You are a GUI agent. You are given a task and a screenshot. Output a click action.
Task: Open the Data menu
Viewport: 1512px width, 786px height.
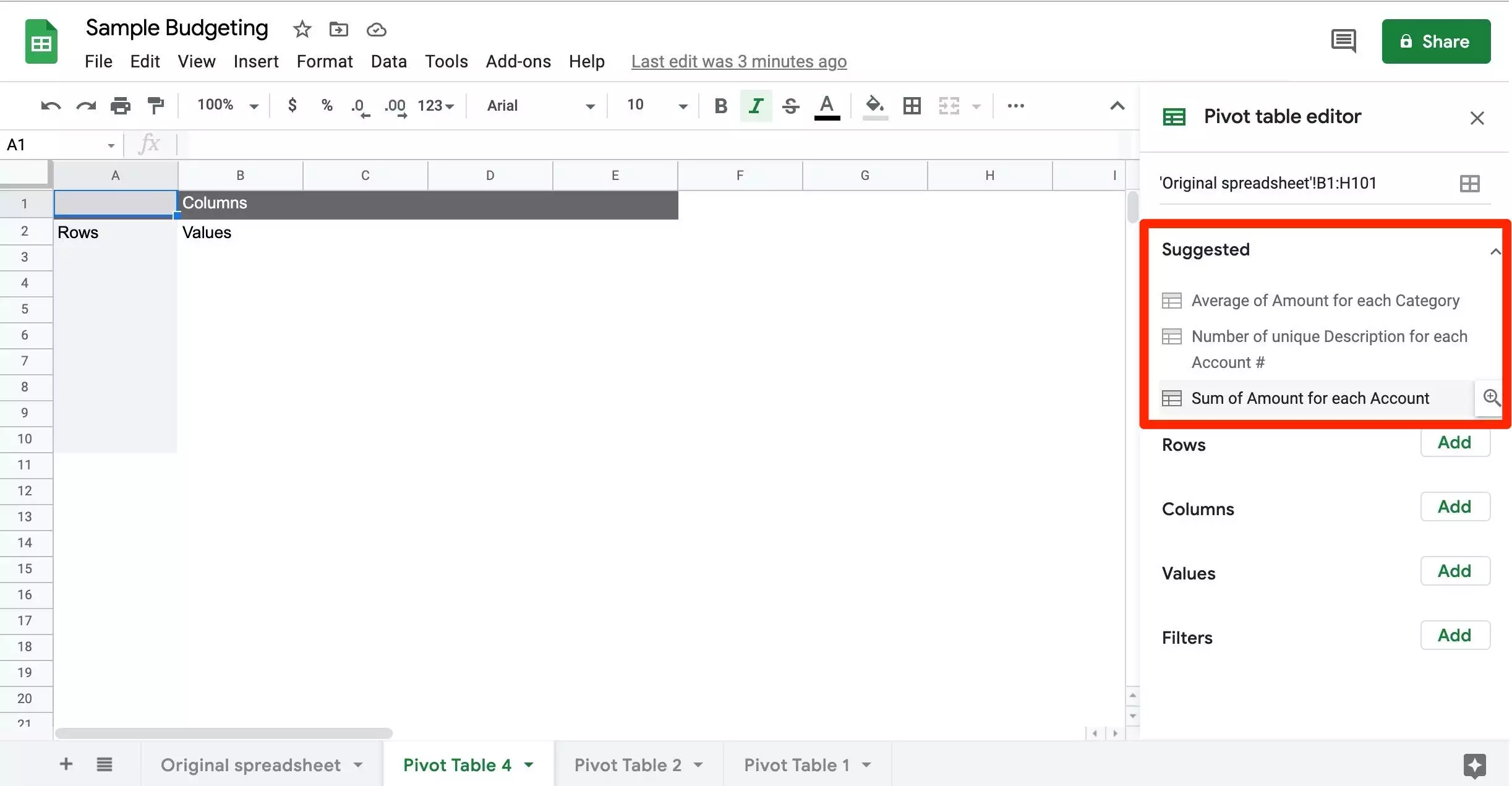coord(388,61)
